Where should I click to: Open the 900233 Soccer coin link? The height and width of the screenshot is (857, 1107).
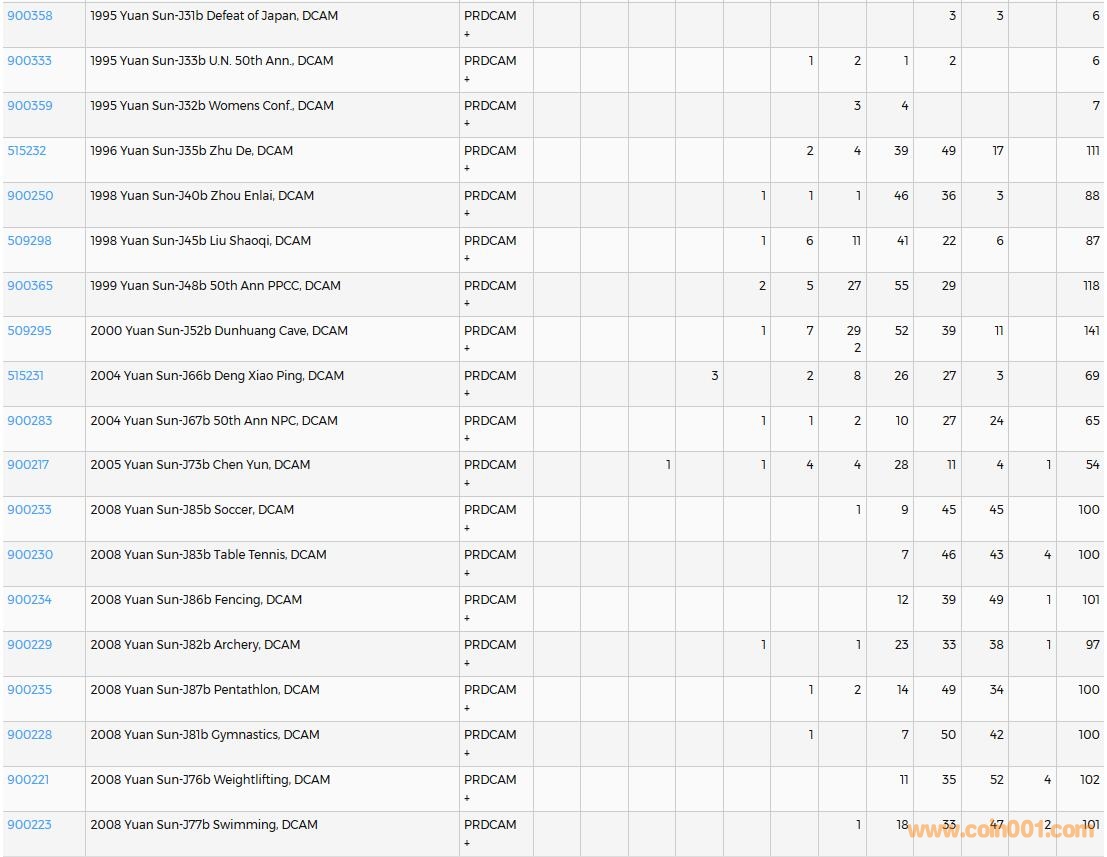(x=30, y=510)
